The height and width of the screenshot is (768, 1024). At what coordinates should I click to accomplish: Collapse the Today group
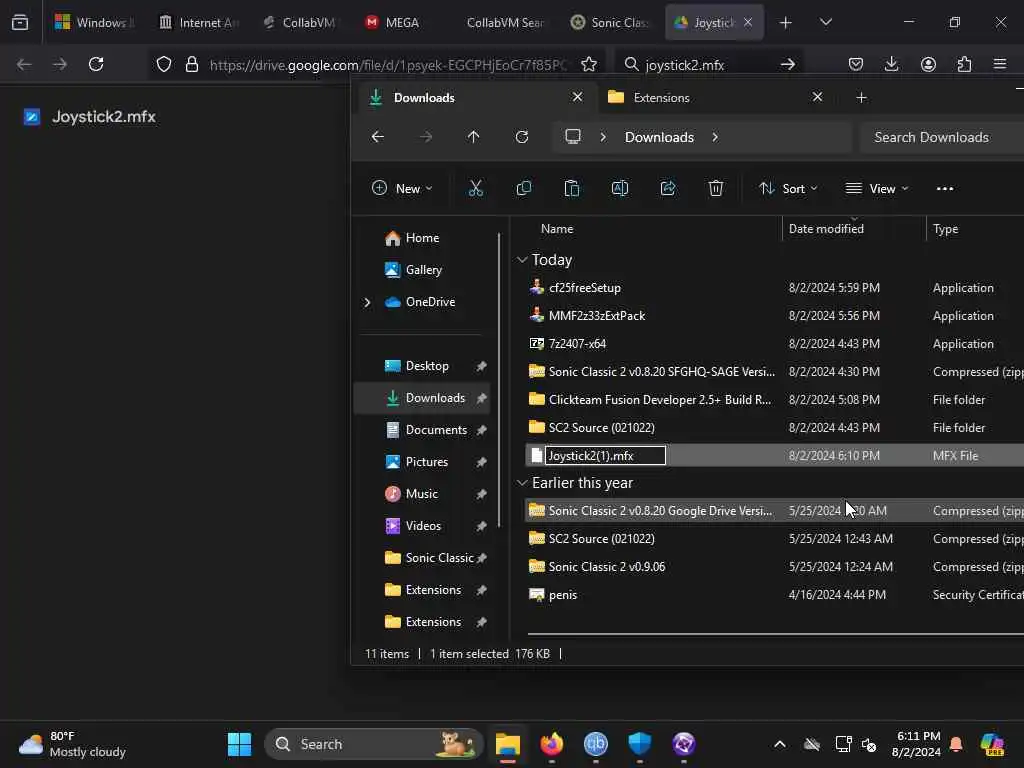pyautogui.click(x=522, y=260)
